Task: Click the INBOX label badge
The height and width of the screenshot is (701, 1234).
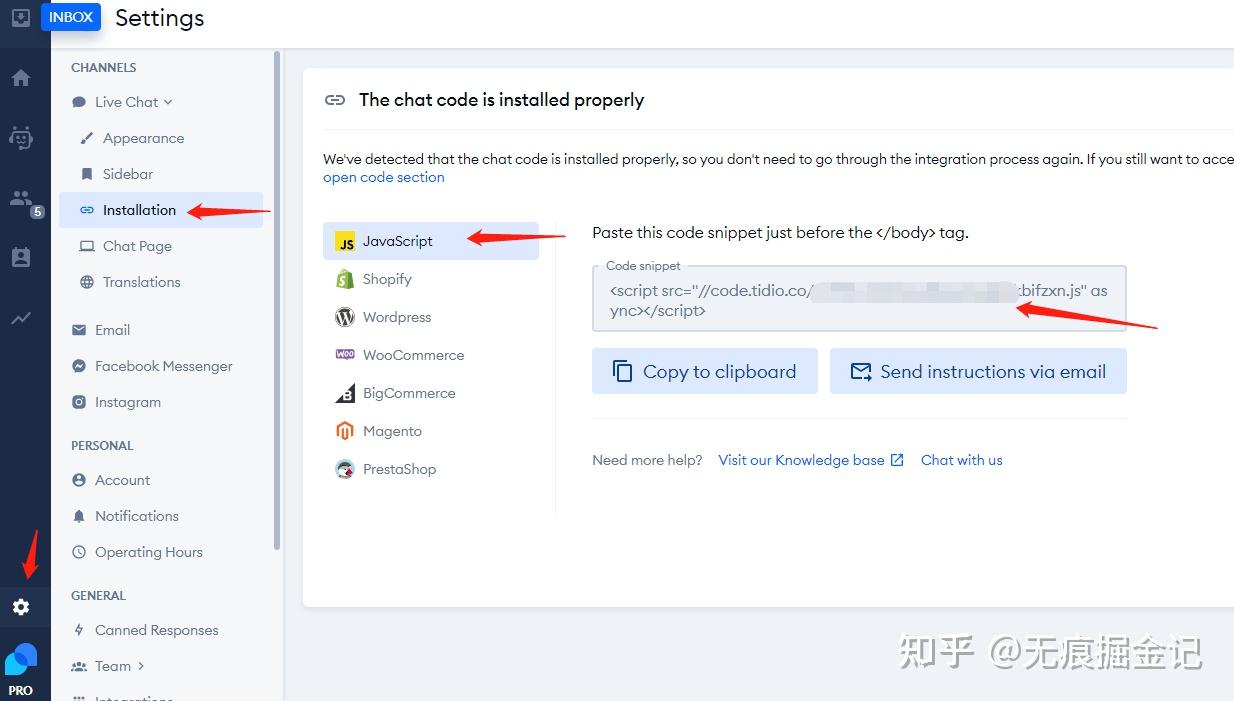Action: (71, 17)
